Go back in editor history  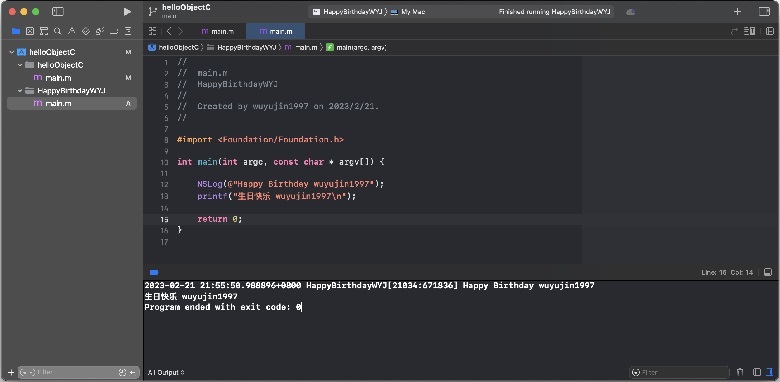169,31
